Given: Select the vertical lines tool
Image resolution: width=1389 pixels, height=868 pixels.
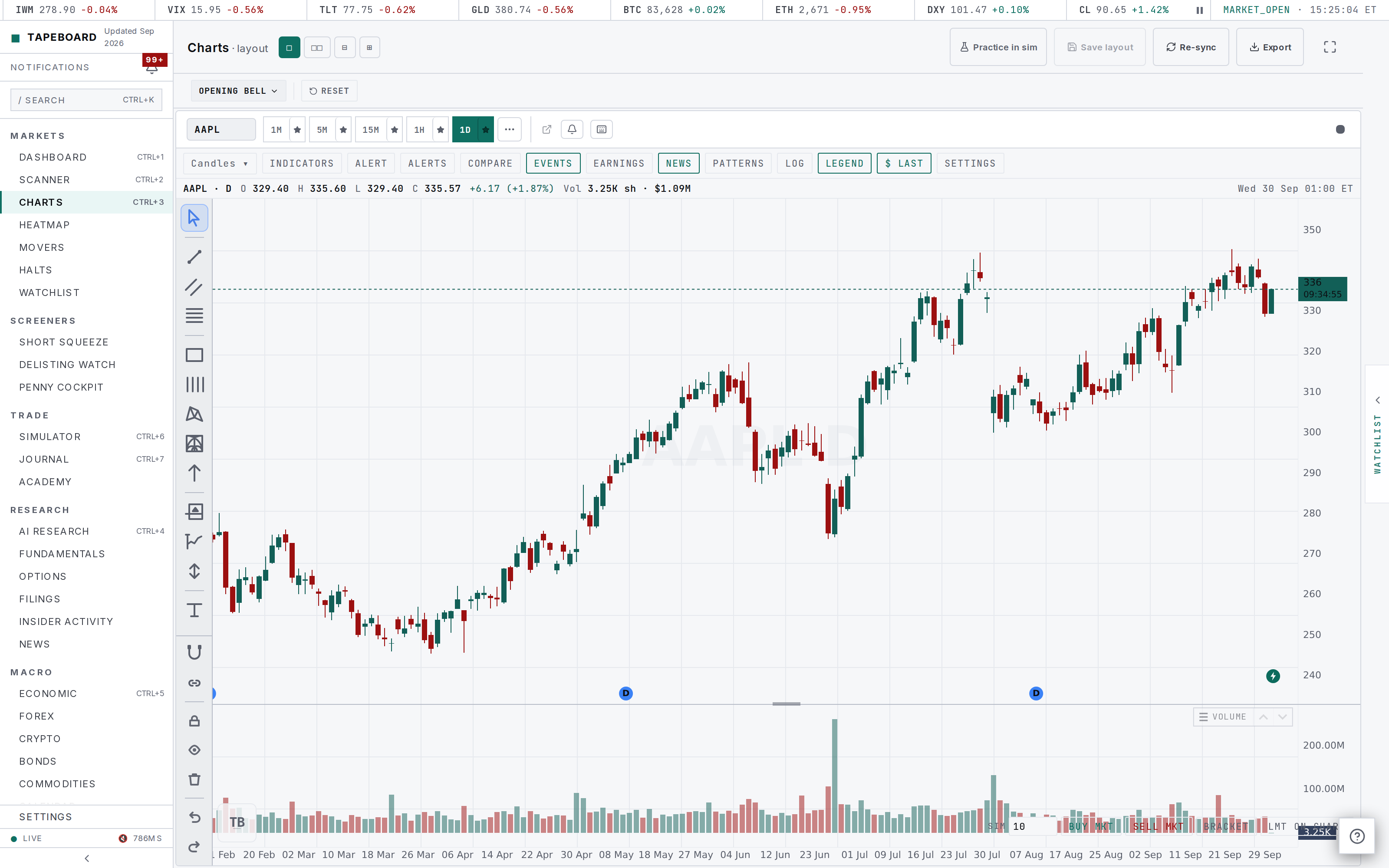Looking at the screenshot, I should [x=194, y=384].
